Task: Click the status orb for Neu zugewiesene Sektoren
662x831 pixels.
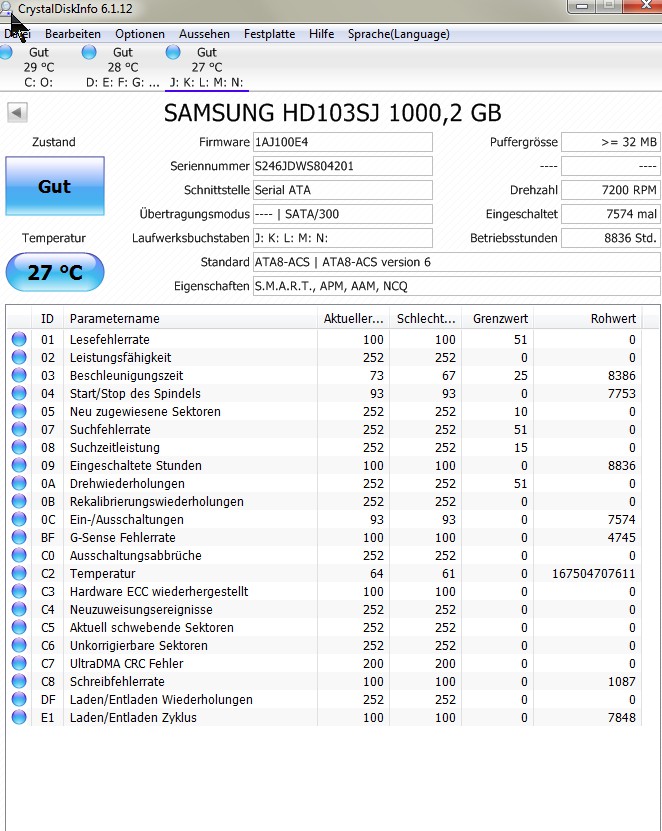Action: 19,411
